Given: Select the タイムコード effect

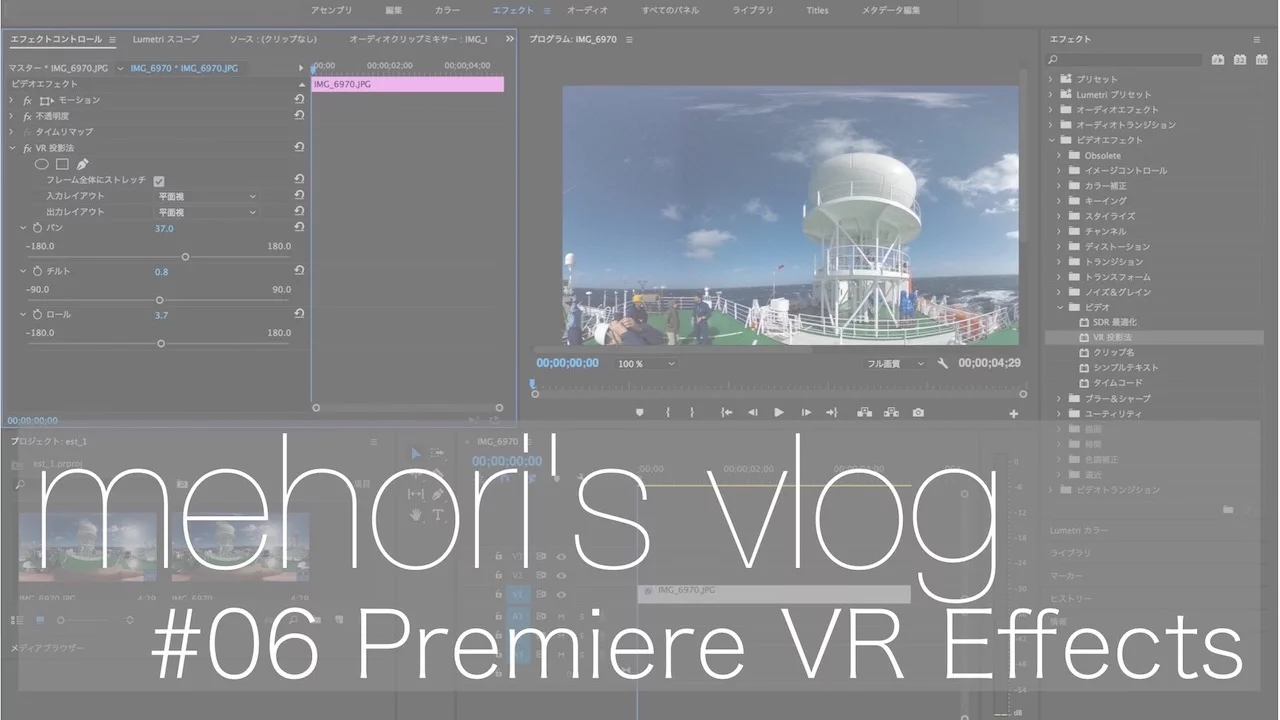Looking at the screenshot, I should click(1116, 383).
